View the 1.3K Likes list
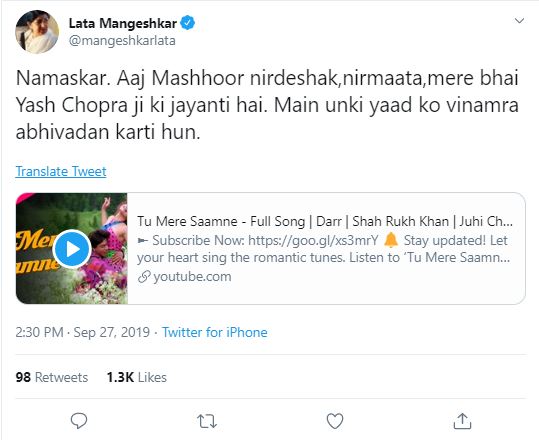The width and height of the screenshot is (539, 440). point(136,377)
